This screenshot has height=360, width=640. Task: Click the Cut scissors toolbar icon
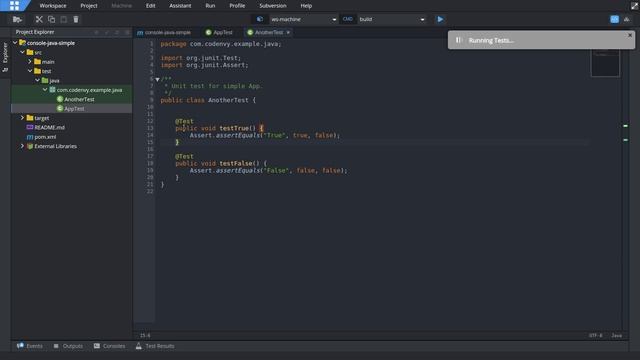tap(39, 19)
